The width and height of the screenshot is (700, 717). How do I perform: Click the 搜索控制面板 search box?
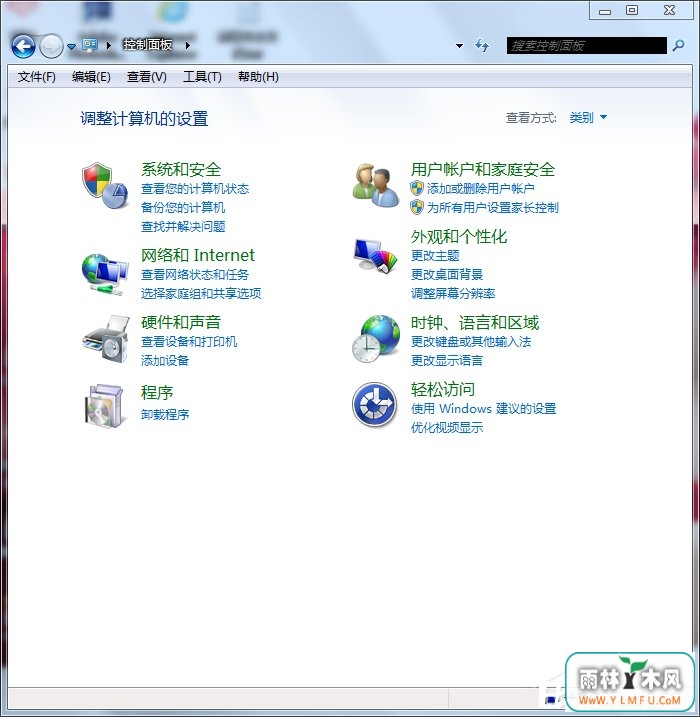[587, 45]
